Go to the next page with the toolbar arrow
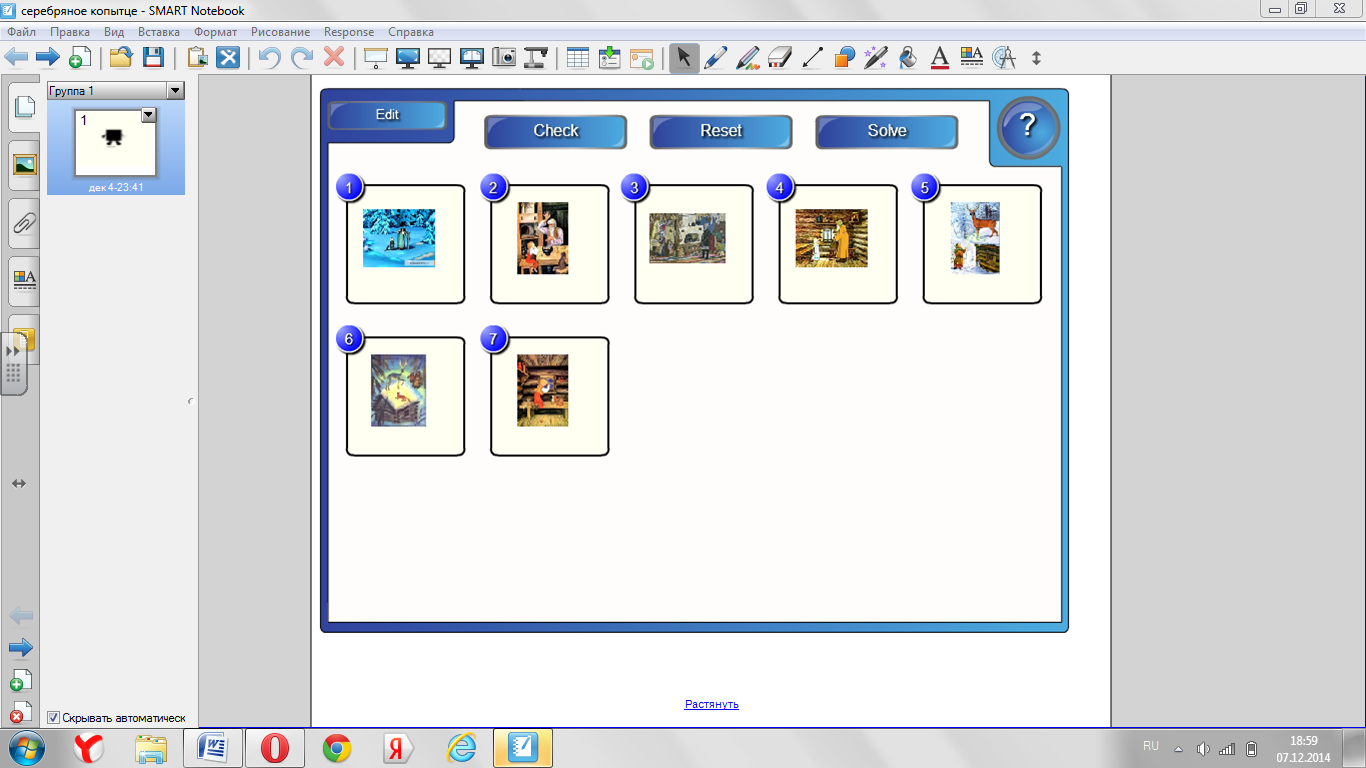1366x768 pixels. (48, 57)
